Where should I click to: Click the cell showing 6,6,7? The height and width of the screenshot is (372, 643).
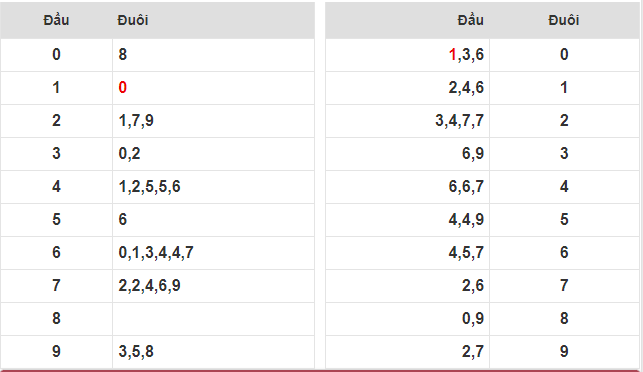point(408,187)
